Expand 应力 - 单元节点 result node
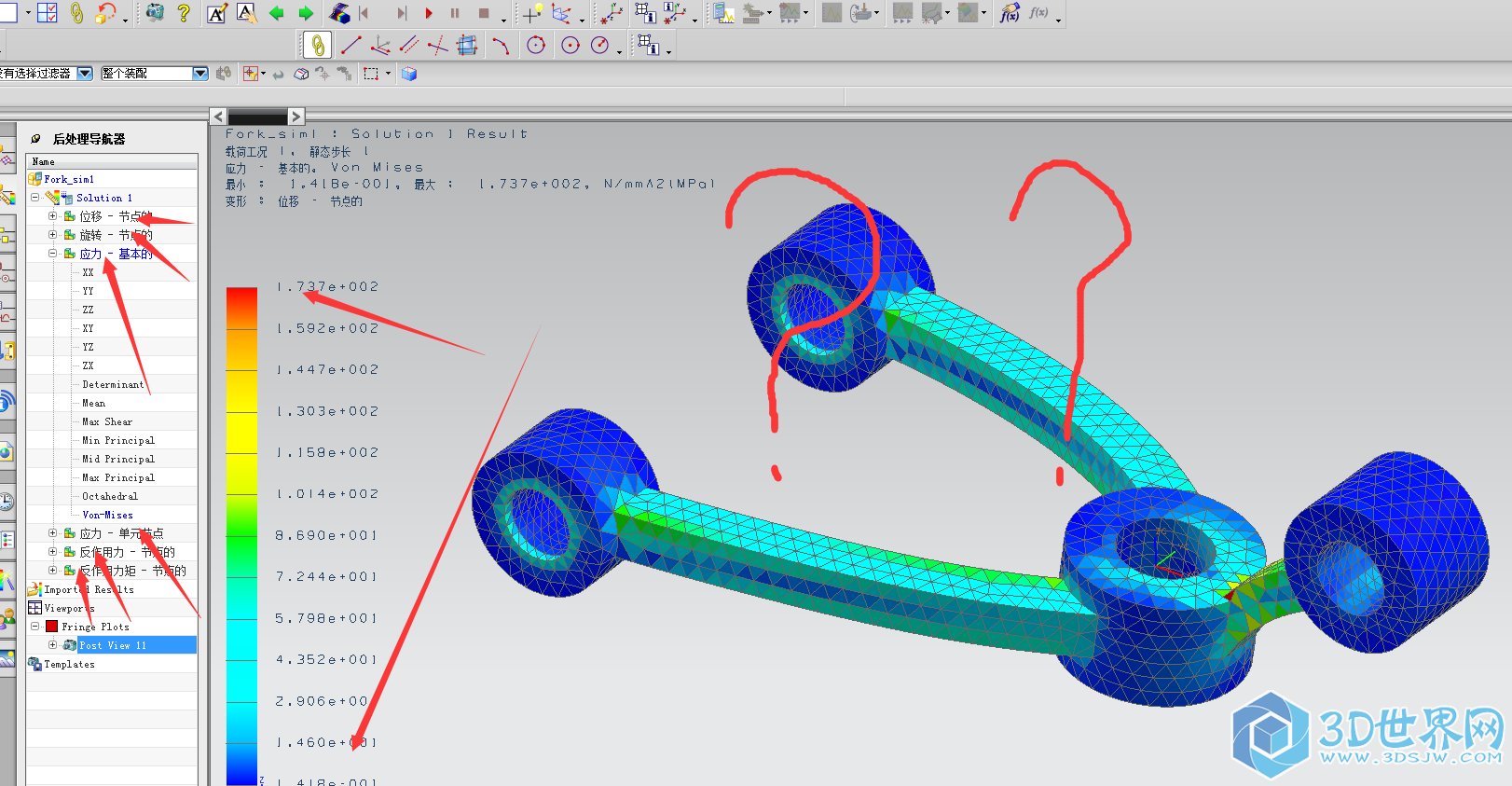Screen dimensions: 1512x786 pyautogui.click(x=53, y=533)
